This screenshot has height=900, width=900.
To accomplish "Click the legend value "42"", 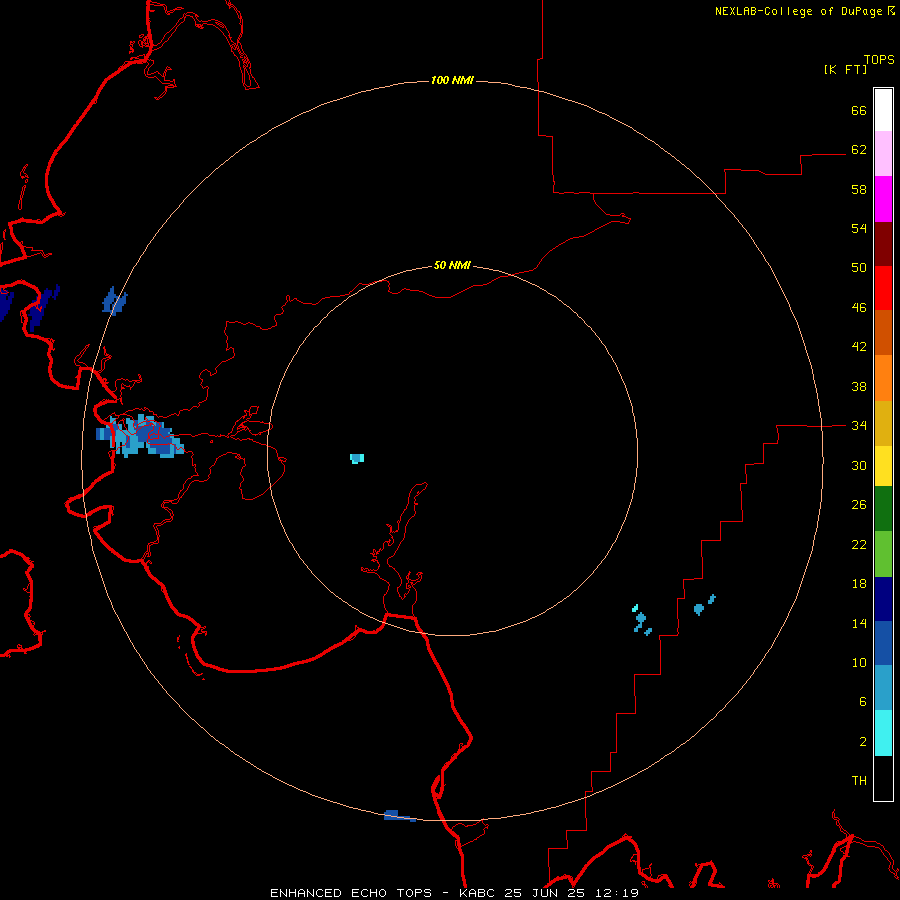I will pos(859,347).
